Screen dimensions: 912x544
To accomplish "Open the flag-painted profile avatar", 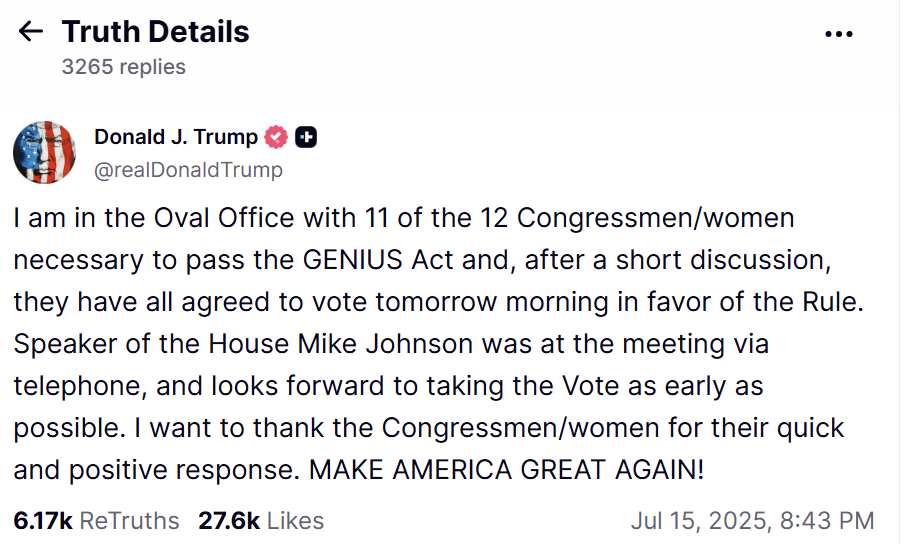I will [45, 152].
